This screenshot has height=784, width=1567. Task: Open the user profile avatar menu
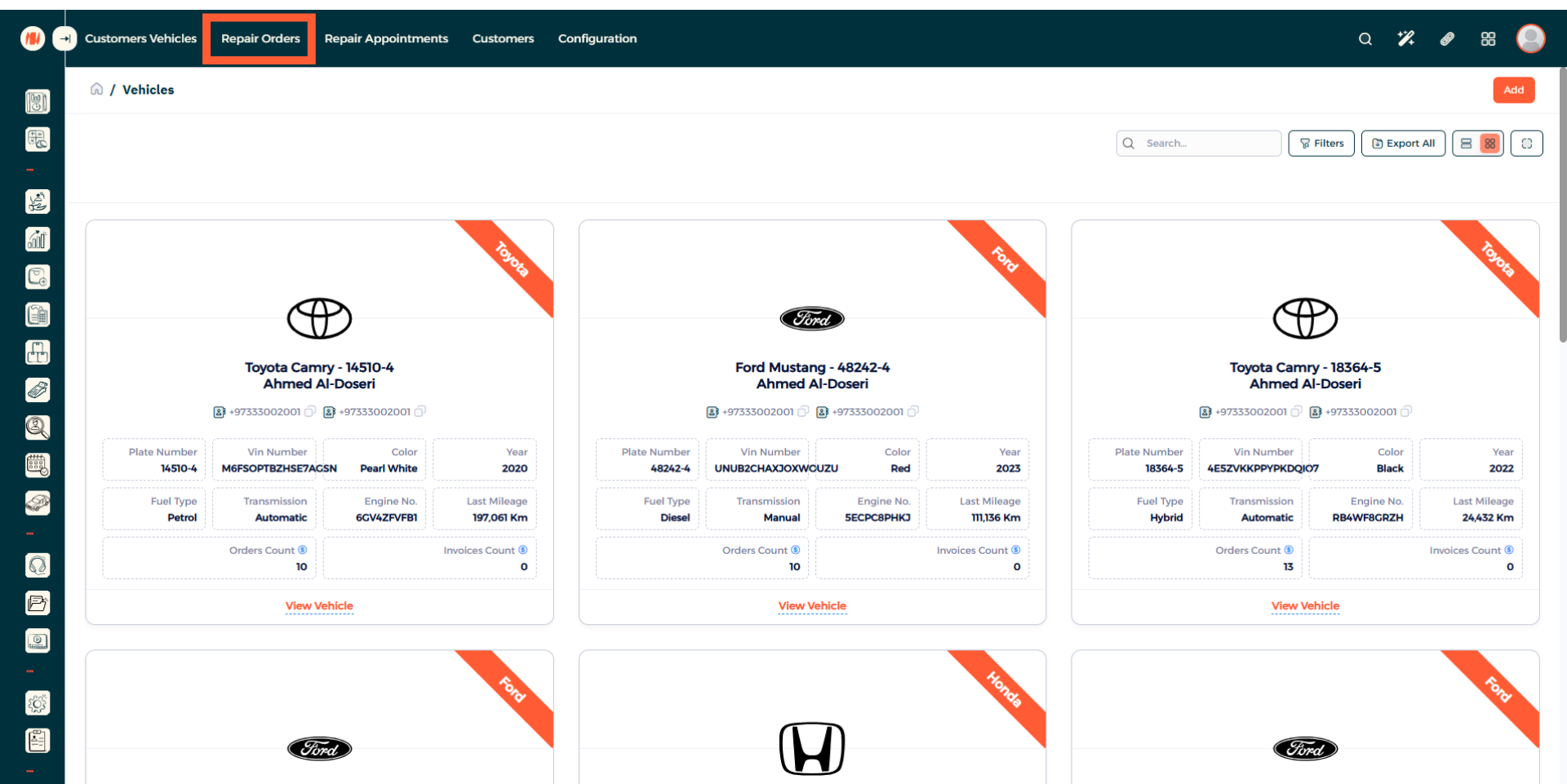[1530, 38]
